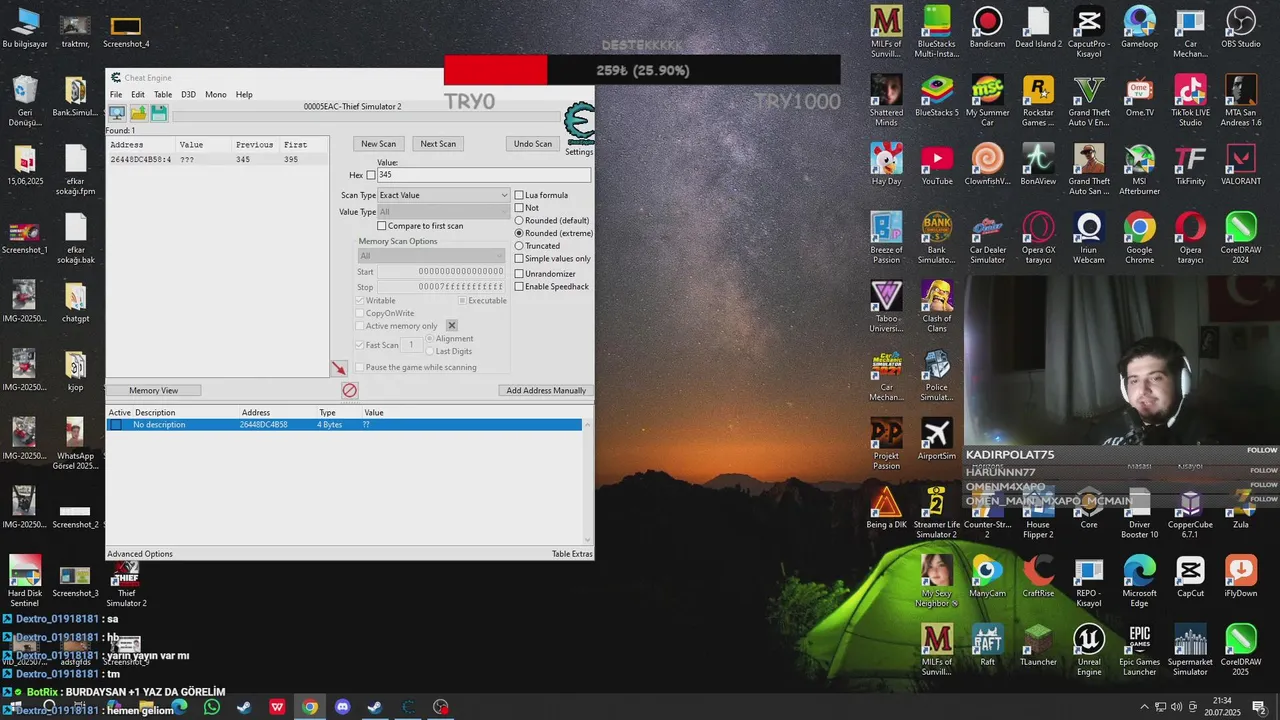Screen dimensions: 1280x720
Task: Click the open file folder icon in Cheat Engine
Action: [138, 113]
